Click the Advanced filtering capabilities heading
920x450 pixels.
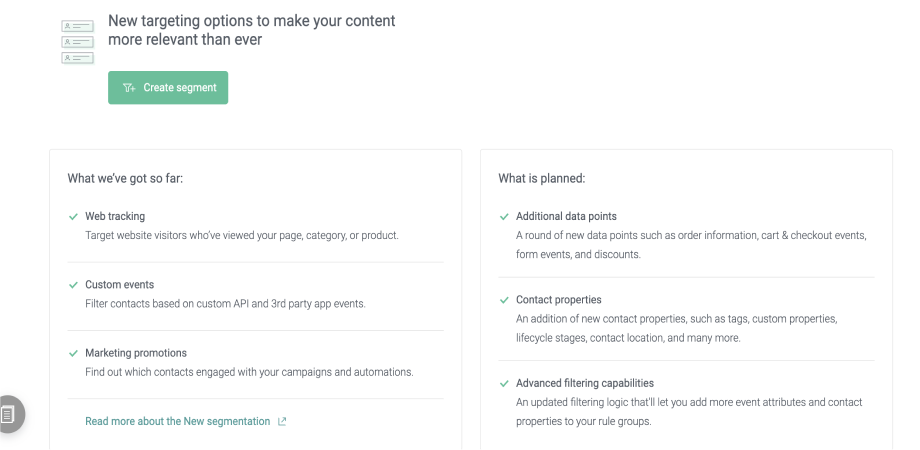coord(585,383)
